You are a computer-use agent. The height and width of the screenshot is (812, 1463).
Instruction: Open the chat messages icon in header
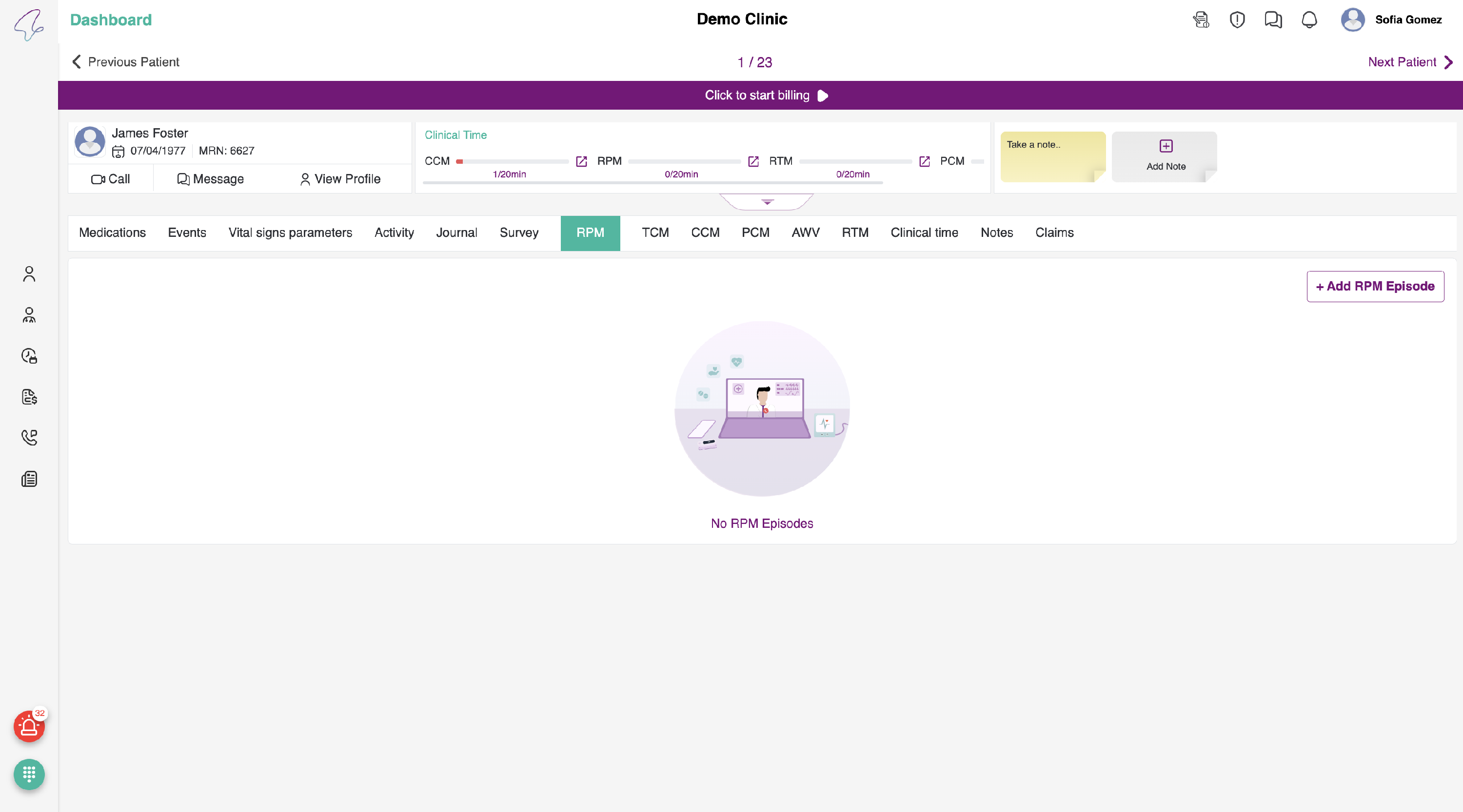[x=1273, y=20]
